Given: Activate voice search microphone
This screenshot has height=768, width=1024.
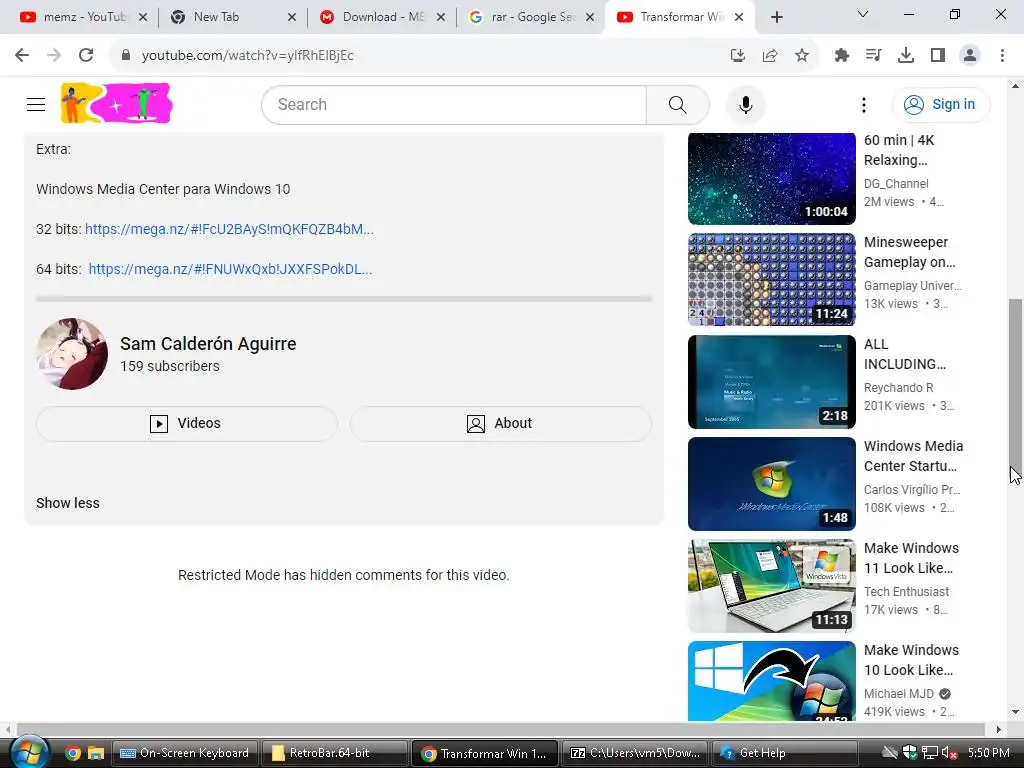Looking at the screenshot, I should click(x=745, y=104).
